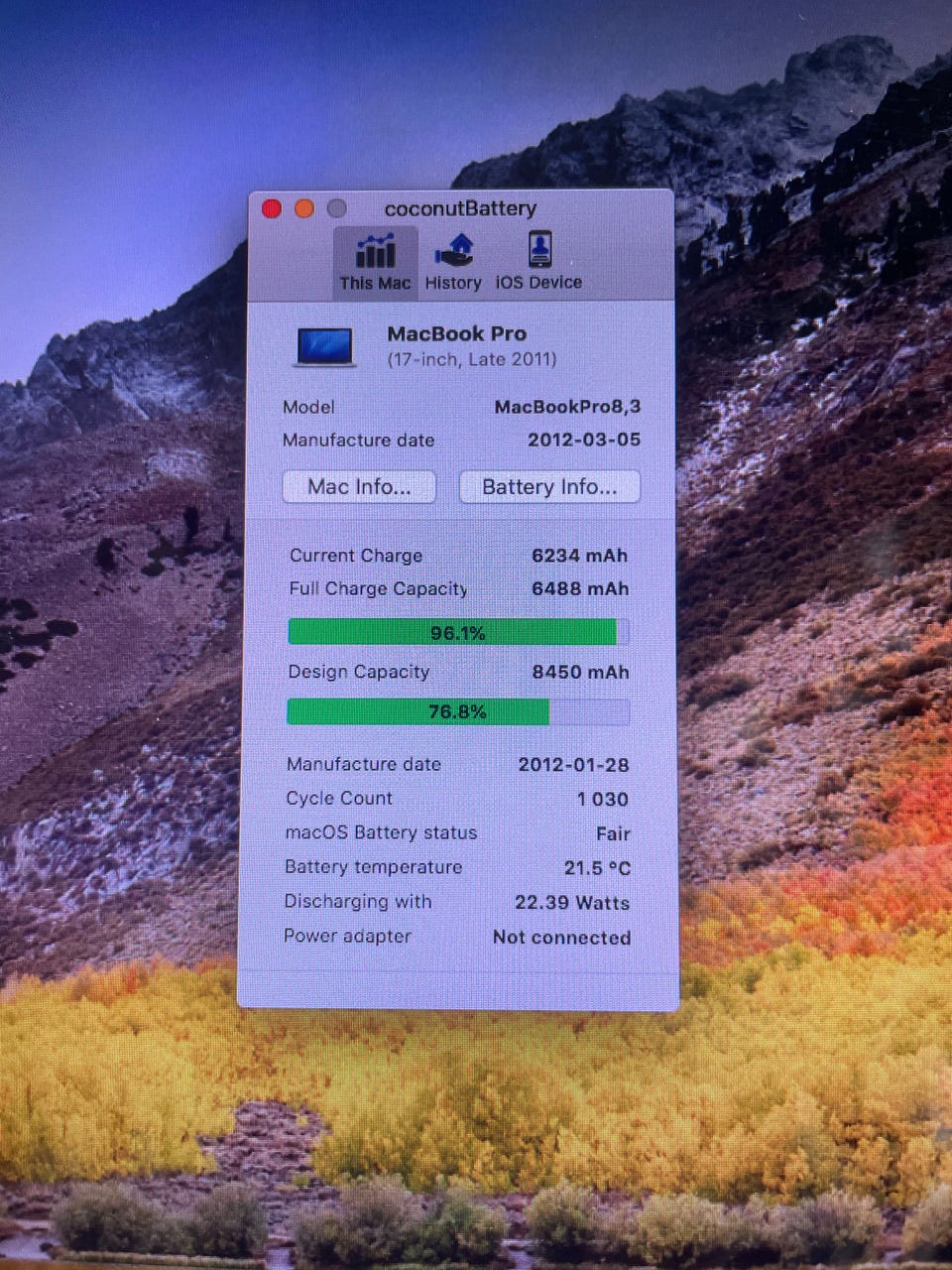Click the Current Charge label
952x1270 pixels.
pos(356,556)
